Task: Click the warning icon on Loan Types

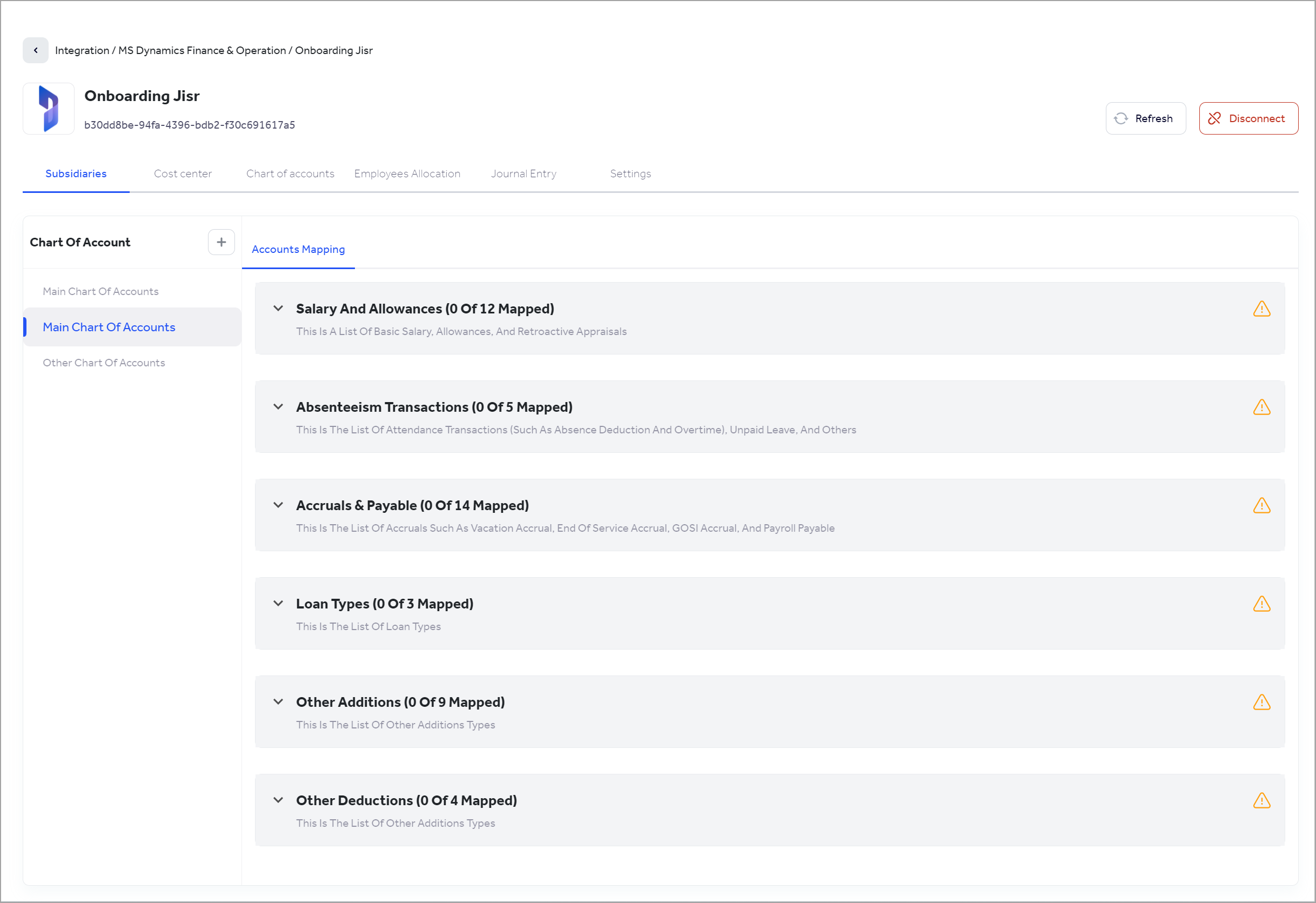Action: point(1261,604)
